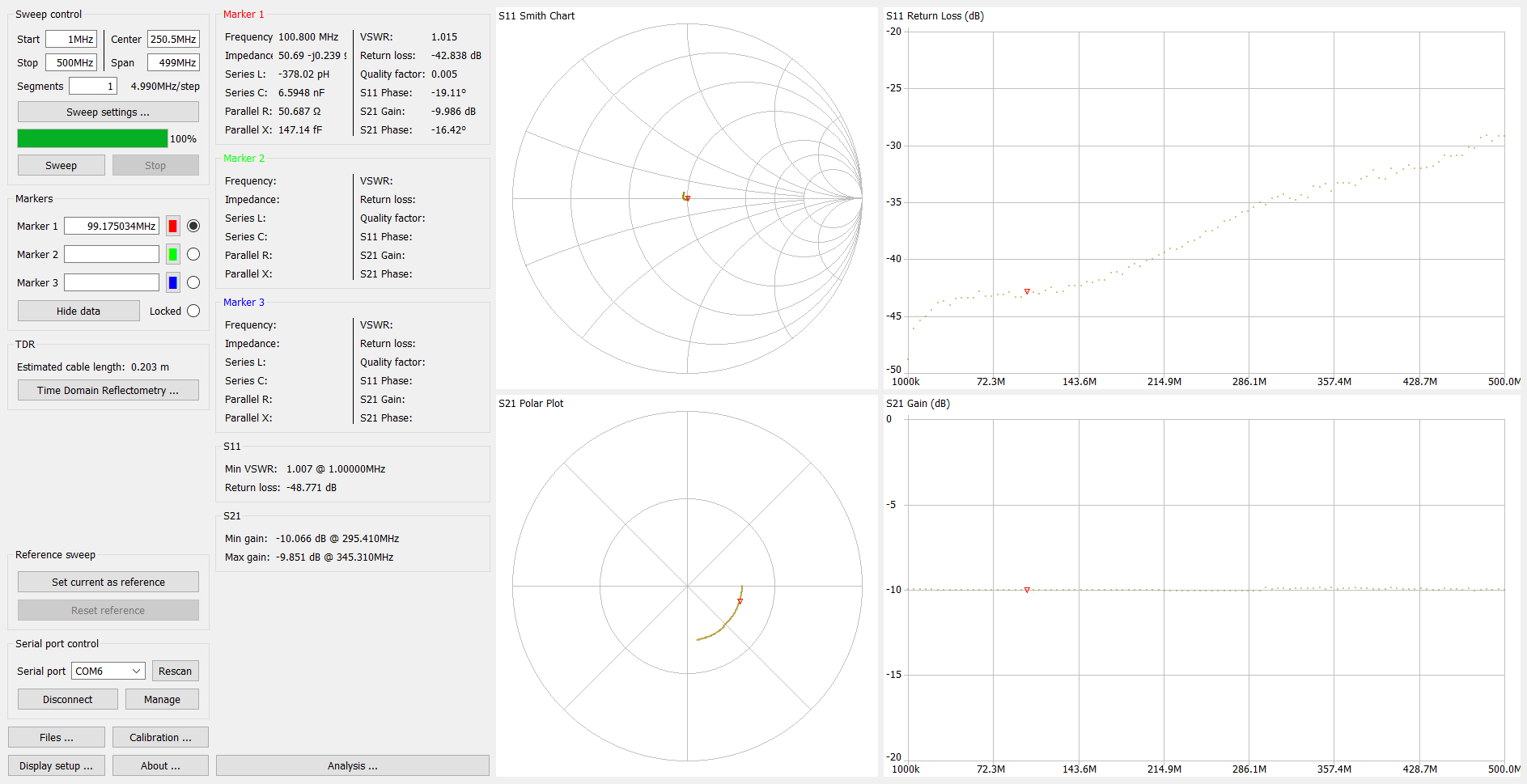Select the Marker 3 radio button
Screen dimensions: 1527x784
193,282
